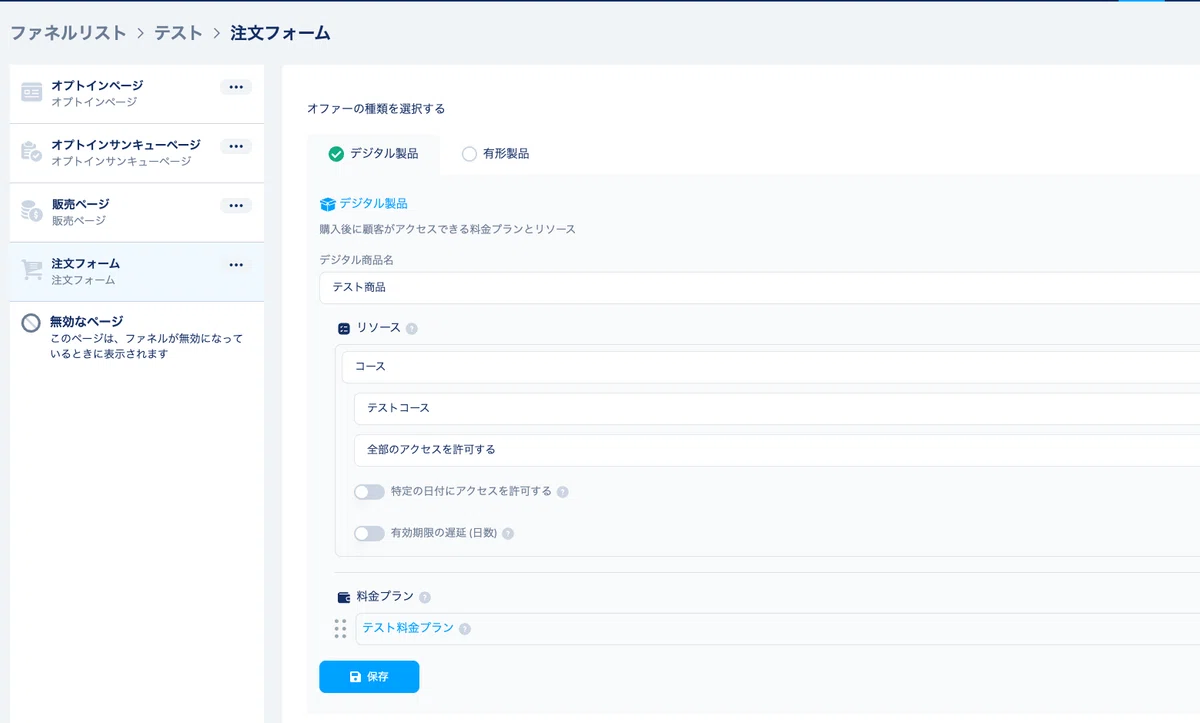Click the オファーの種類を選択する label
Screen dimensions: 1200x723
pyautogui.click(x=376, y=108)
